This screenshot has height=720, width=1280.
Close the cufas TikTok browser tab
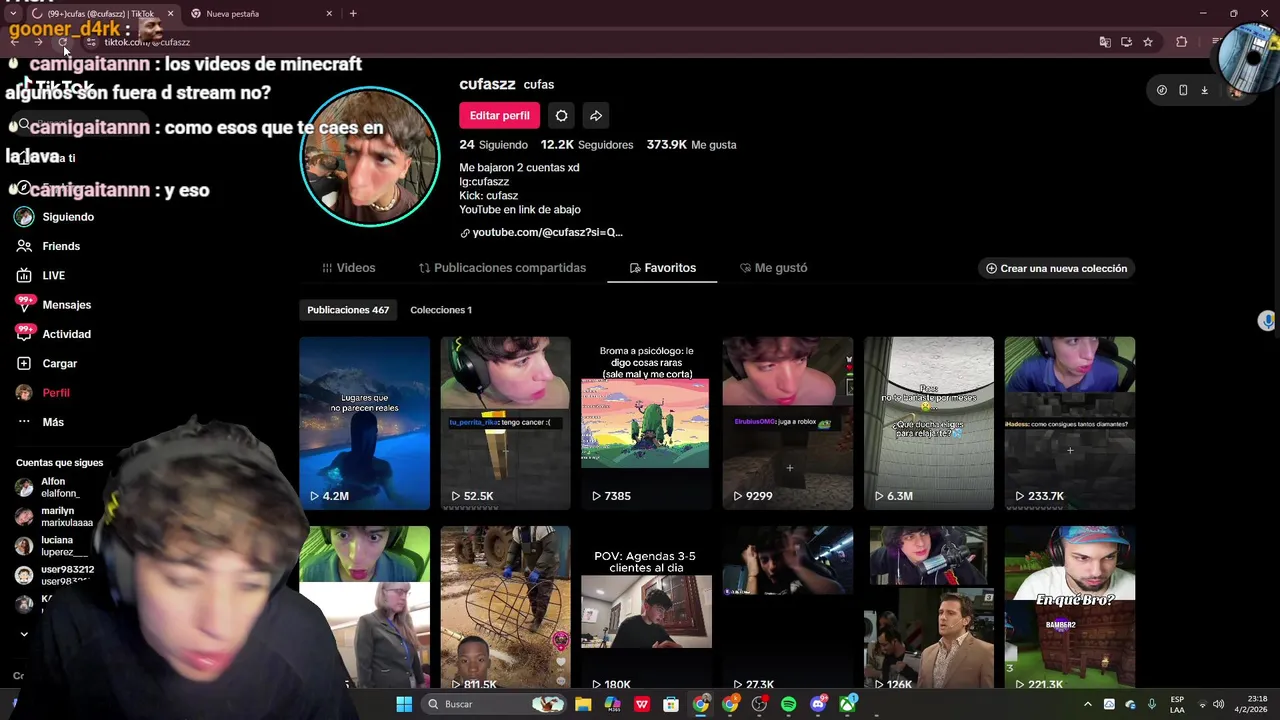pyautogui.click(x=170, y=14)
